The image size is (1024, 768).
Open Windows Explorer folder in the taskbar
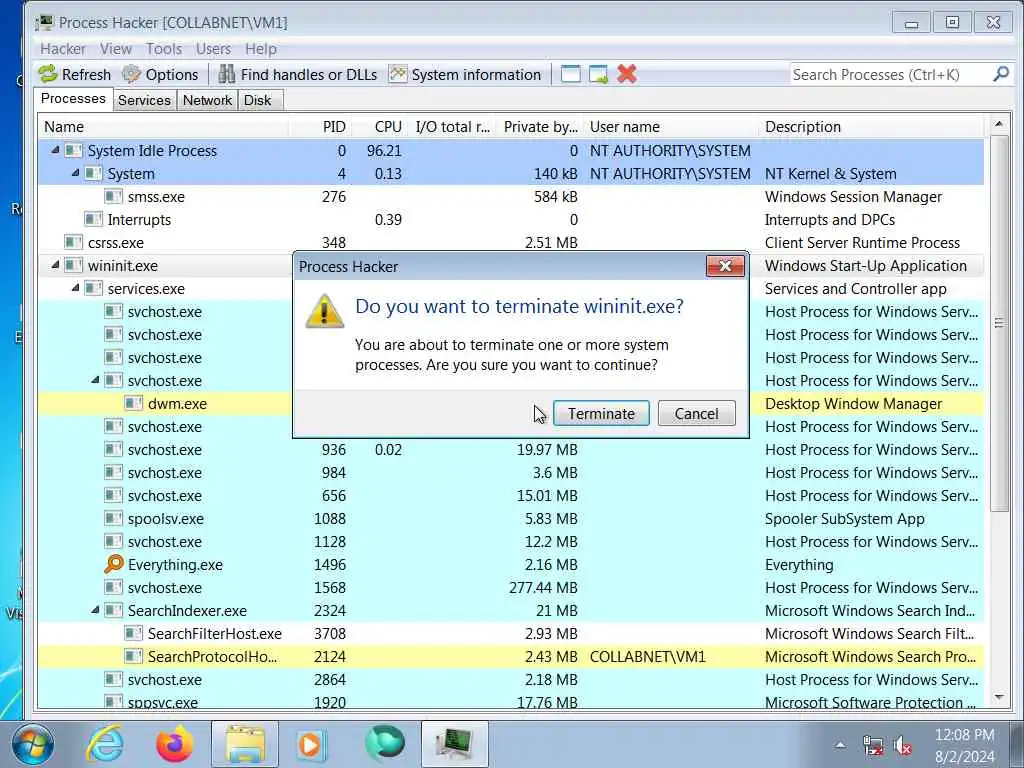(245, 744)
